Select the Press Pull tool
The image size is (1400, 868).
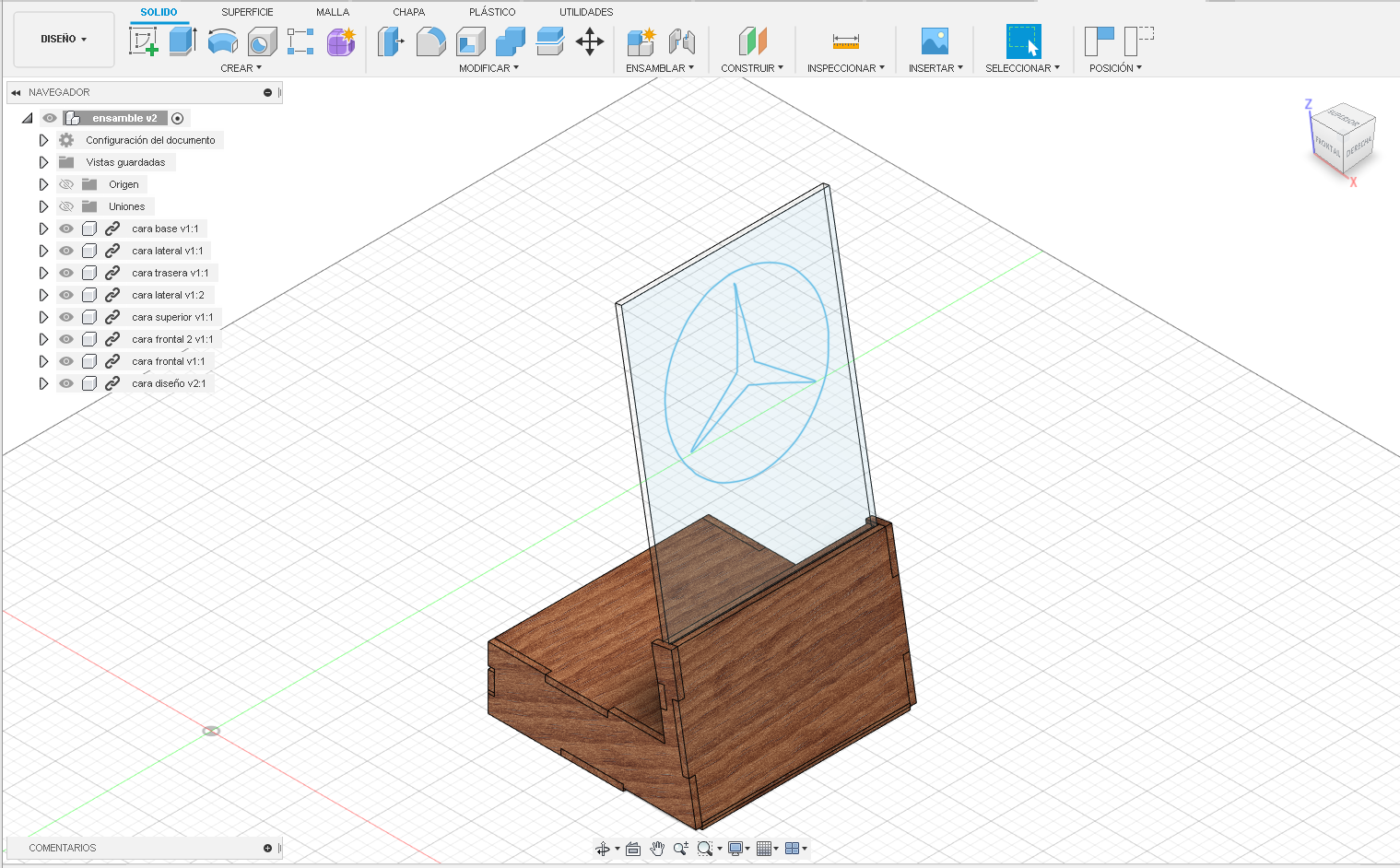391,41
